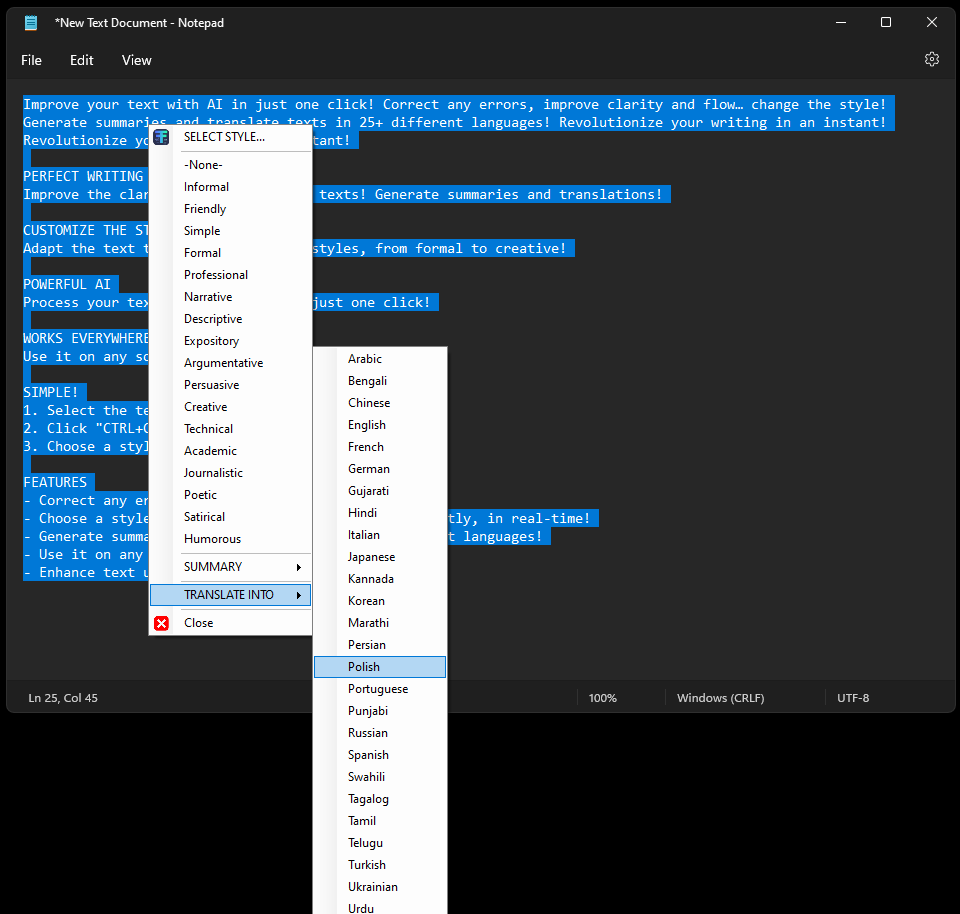Choose Korean in the submenu

click(380, 601)
